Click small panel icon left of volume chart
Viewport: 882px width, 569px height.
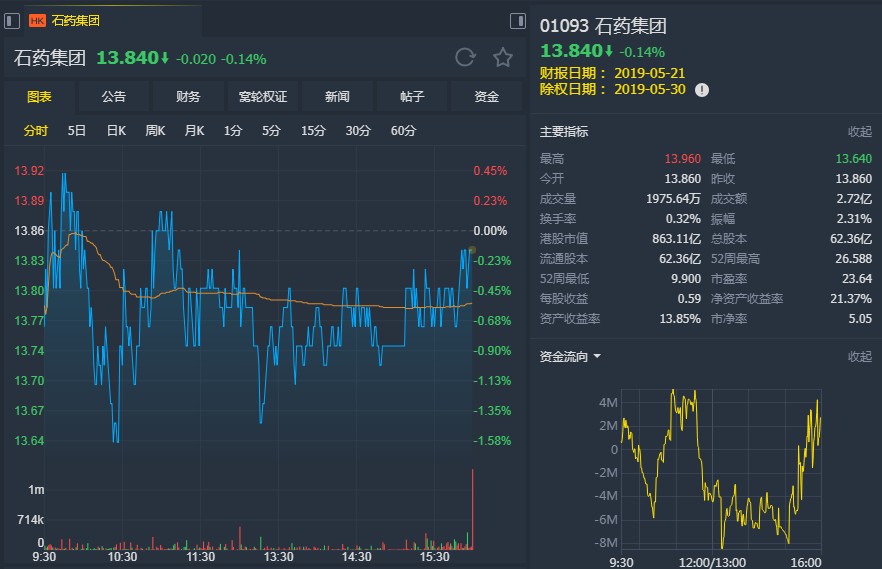coord(11,466)
